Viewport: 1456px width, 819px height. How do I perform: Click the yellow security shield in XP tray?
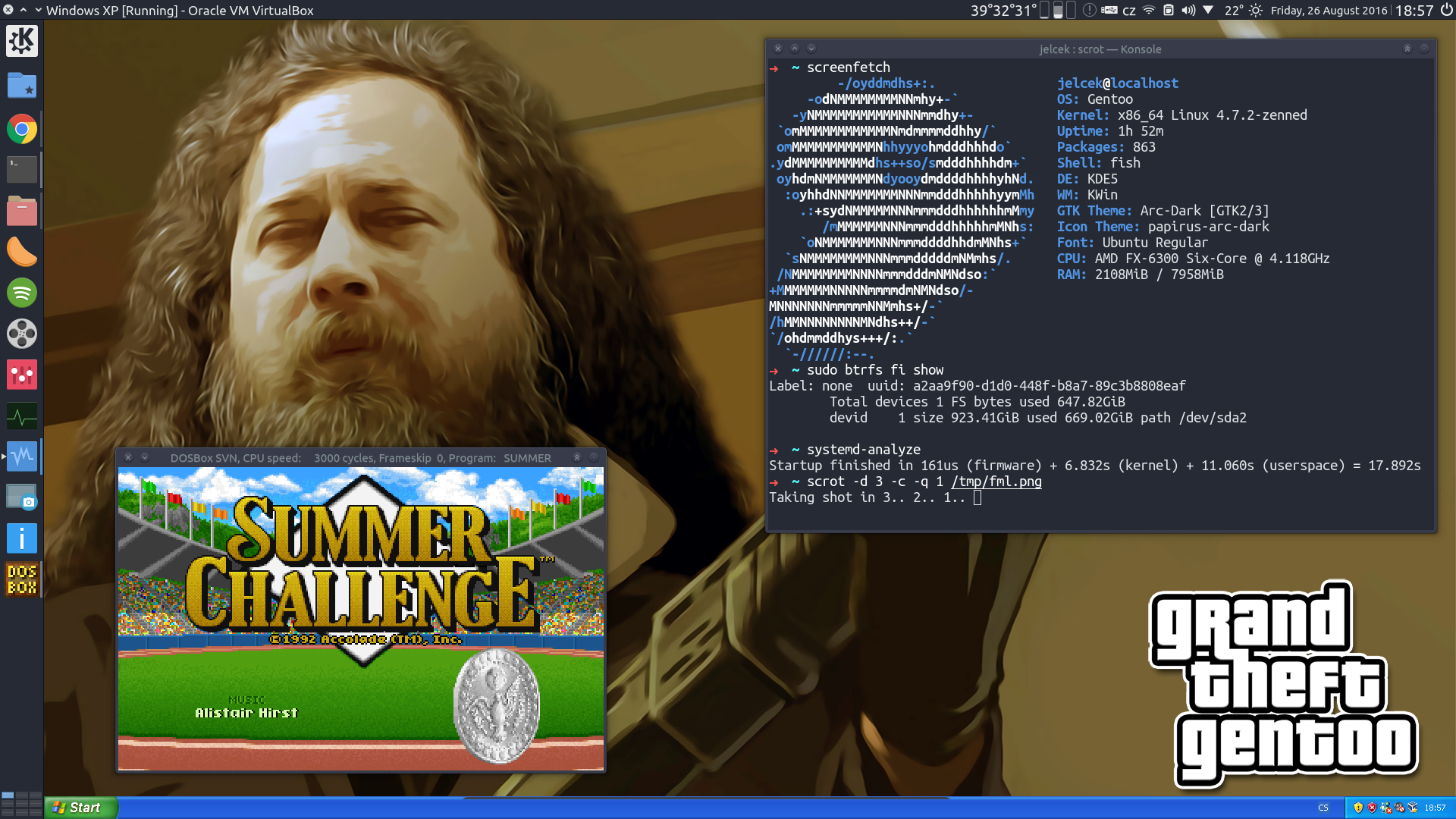coord(1358,808)
